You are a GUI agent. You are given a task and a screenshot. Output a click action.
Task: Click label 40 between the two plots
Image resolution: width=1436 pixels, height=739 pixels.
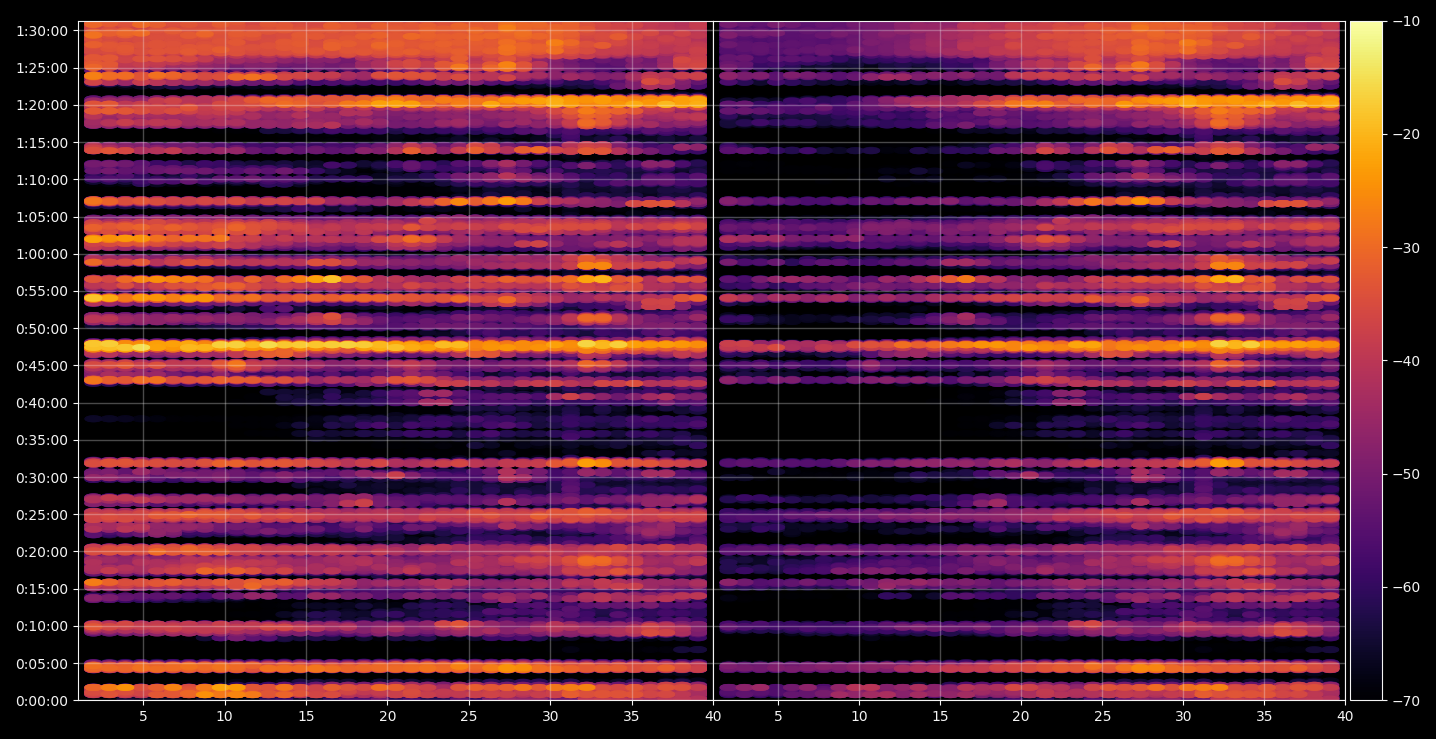click(713, 717)
